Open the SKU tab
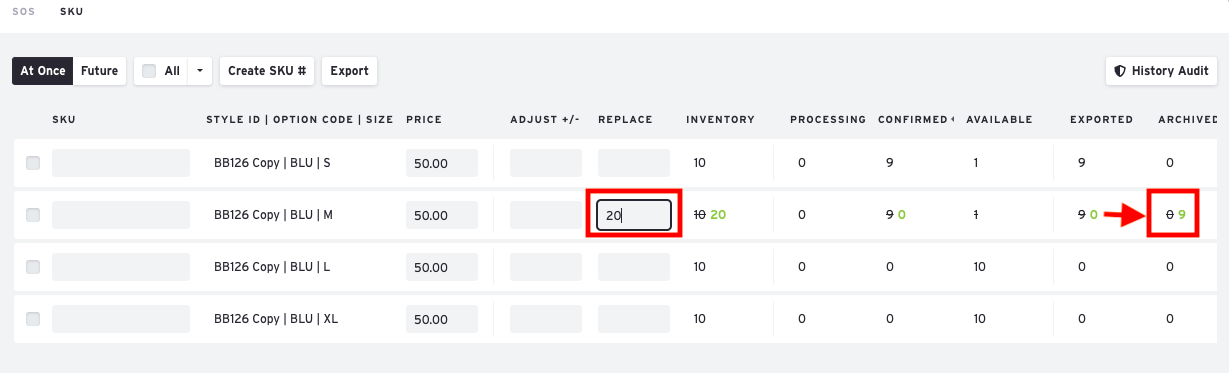 (x=71, y=12)
